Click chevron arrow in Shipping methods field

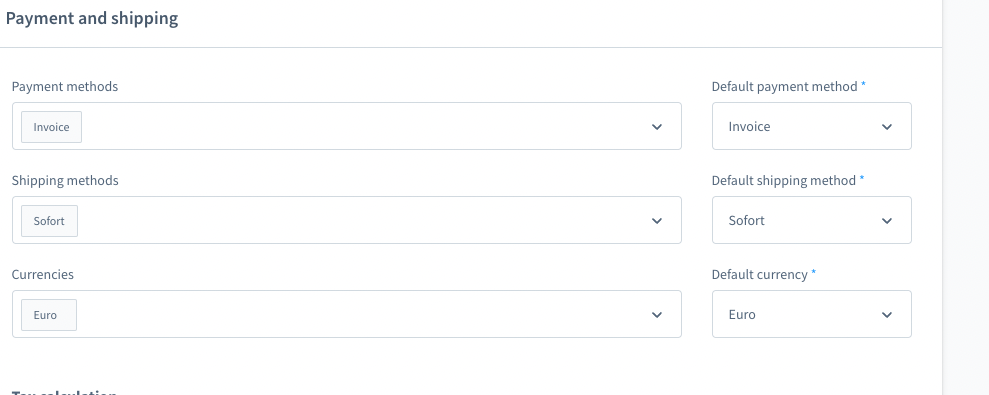click(657, 221)
